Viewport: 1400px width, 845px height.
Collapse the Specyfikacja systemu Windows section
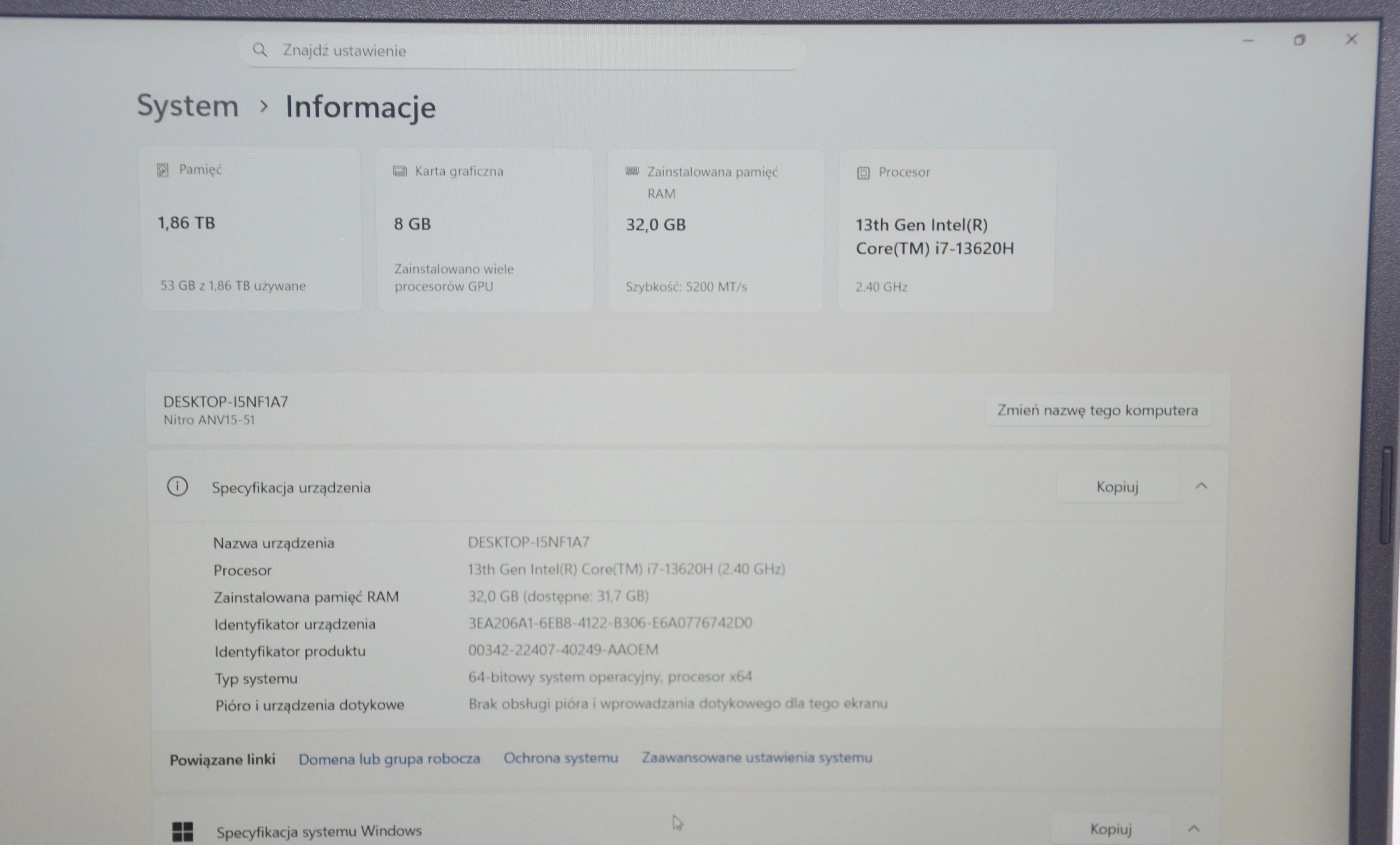[1194, 829]
